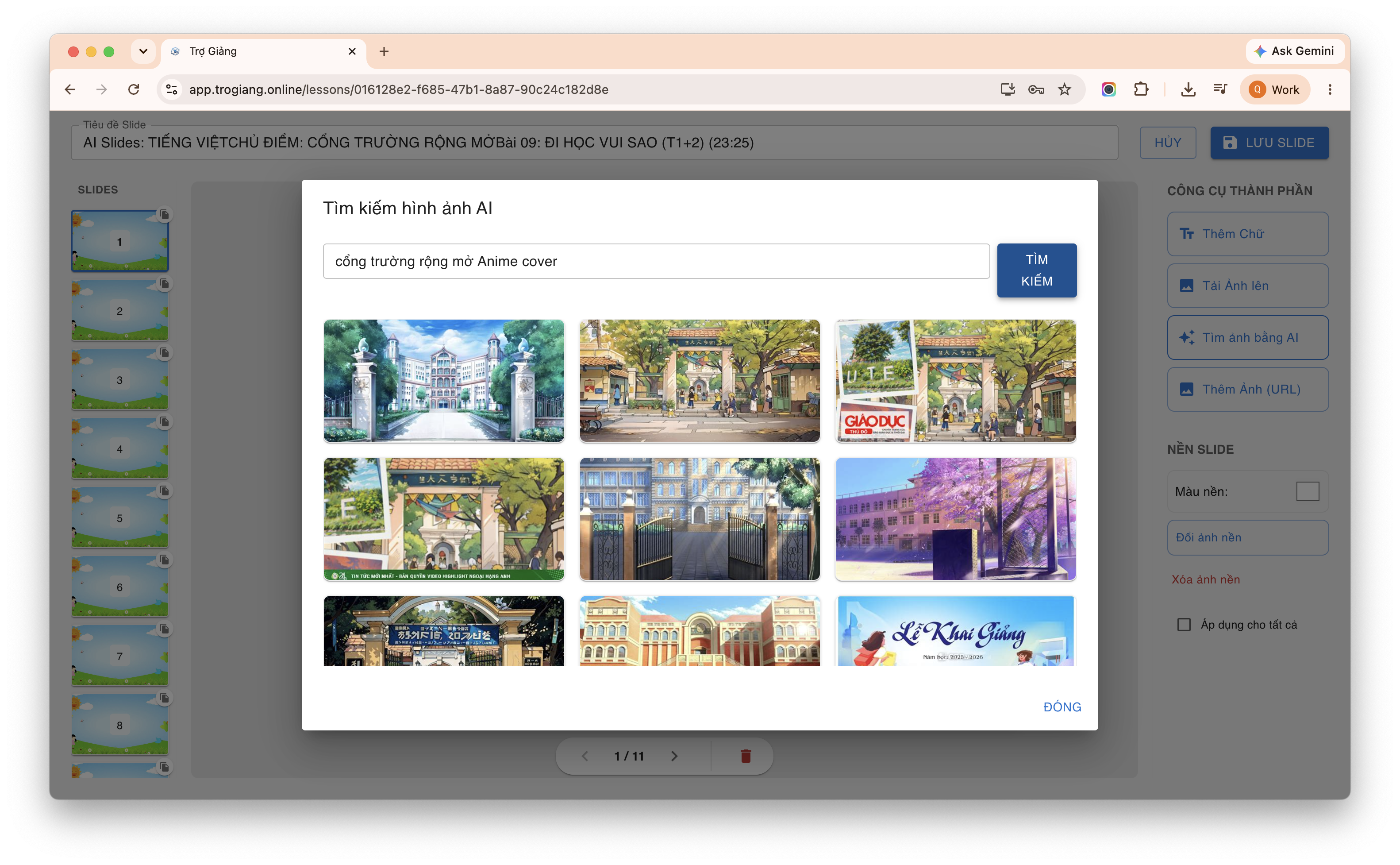This screenshot has height=865, width=1400.
Task: Open the browser Downloads icon
Action: coord(1188,90)
